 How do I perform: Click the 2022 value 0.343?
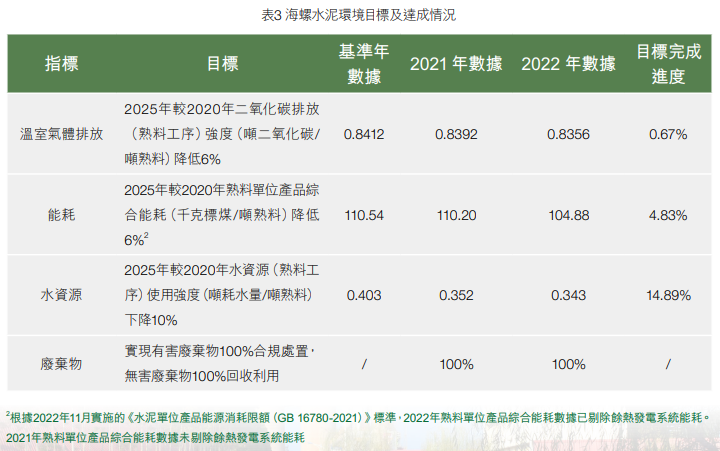568,295
